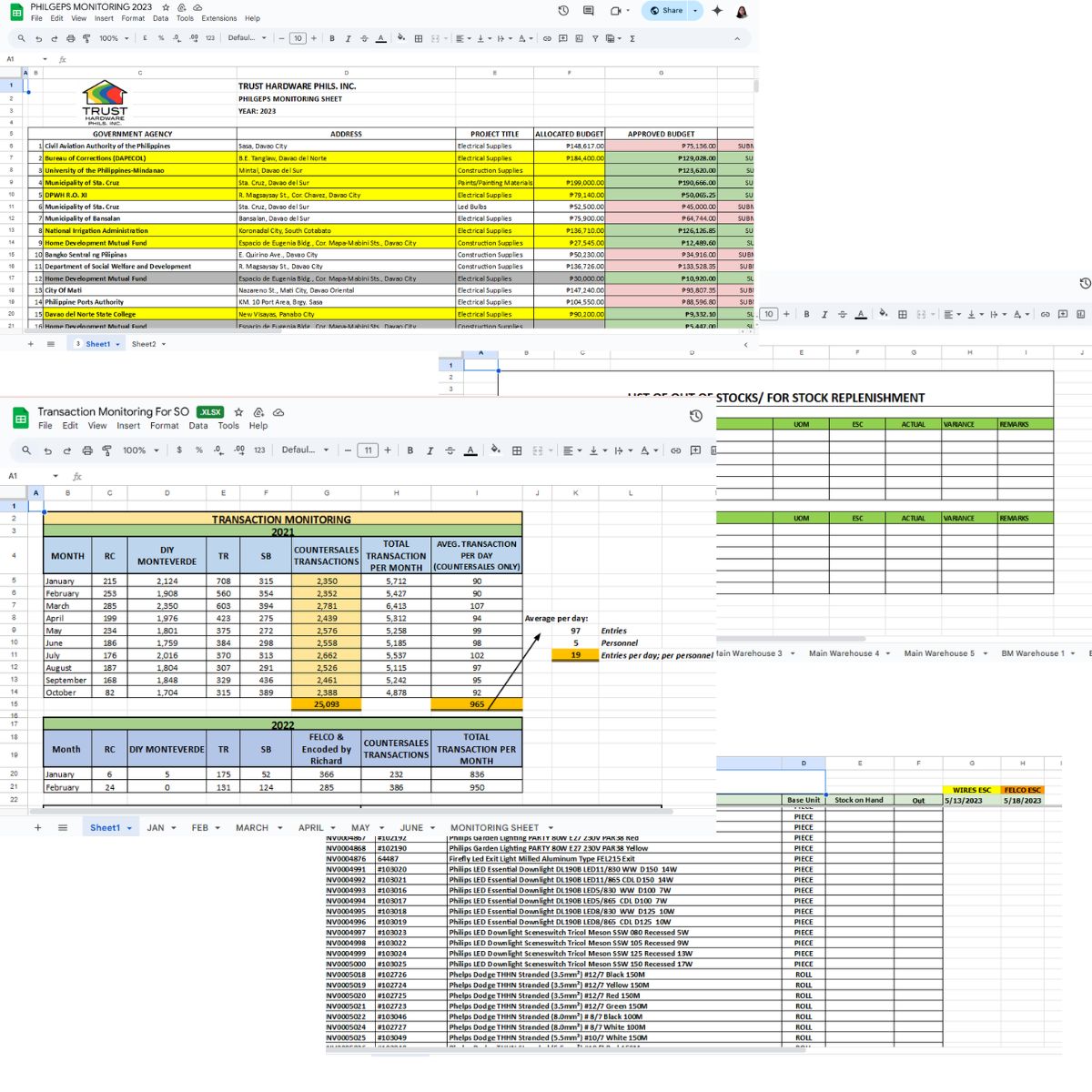The height and width of the screenshot is (1092, 1092).
Task: Click undo in PHILGEPS Monitoring toolbar
Action: point(38,38)
